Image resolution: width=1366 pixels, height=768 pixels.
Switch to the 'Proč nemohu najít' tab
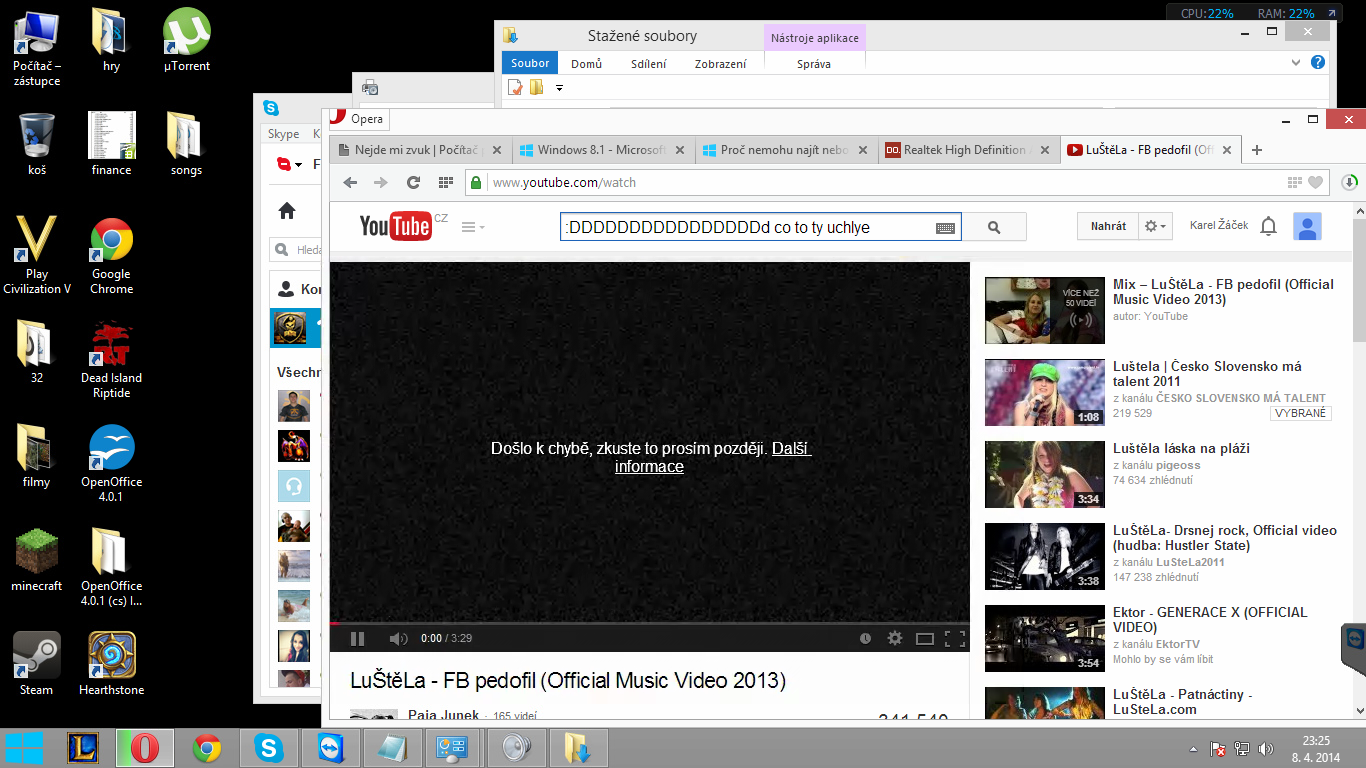784,150
